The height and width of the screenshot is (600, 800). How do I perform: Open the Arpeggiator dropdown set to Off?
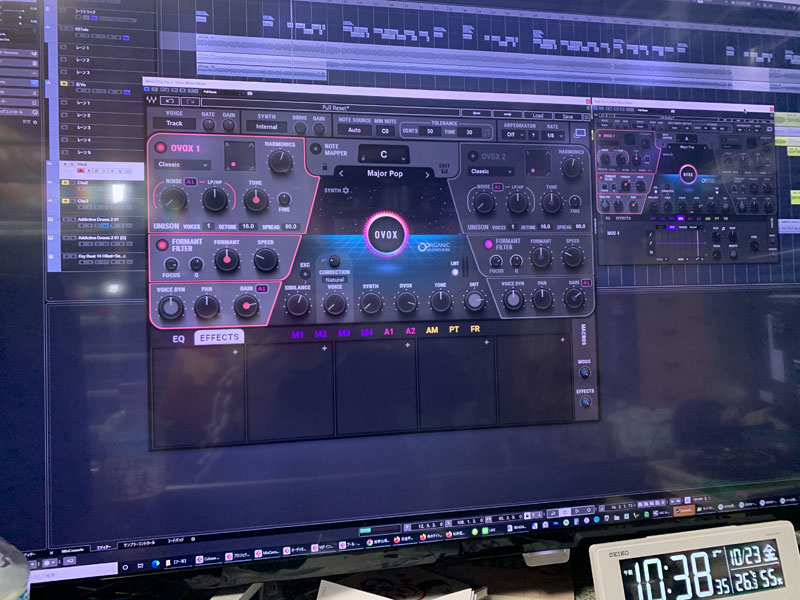tap(513, 135)
